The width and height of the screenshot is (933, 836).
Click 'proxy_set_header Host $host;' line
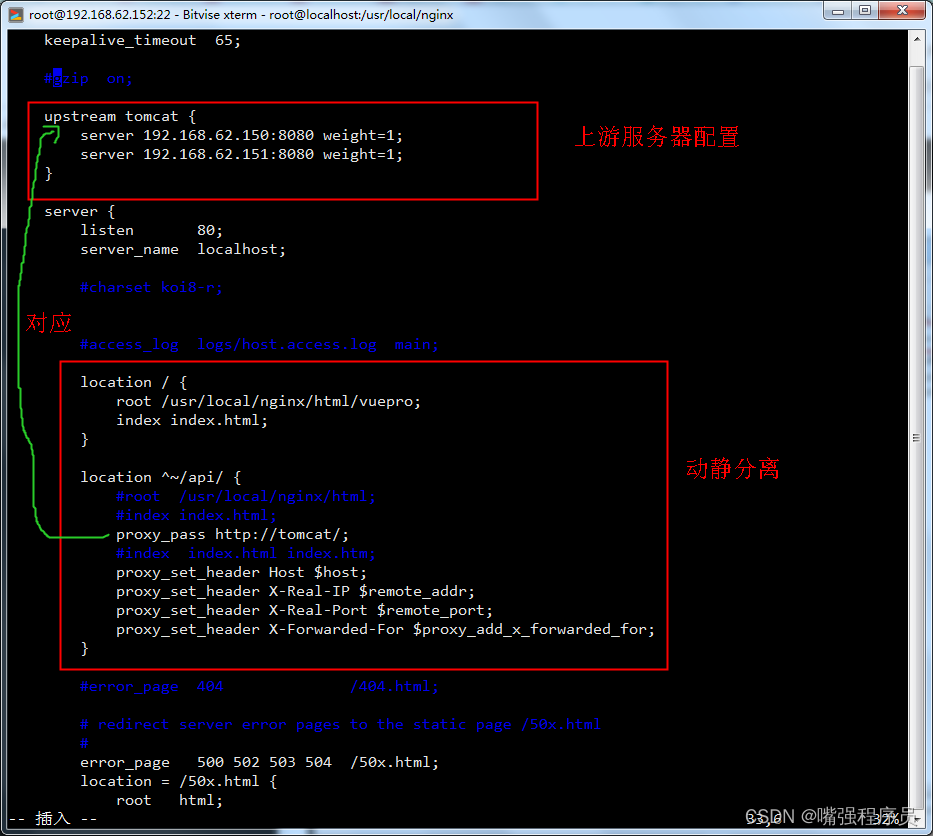(x=242, y=573)
